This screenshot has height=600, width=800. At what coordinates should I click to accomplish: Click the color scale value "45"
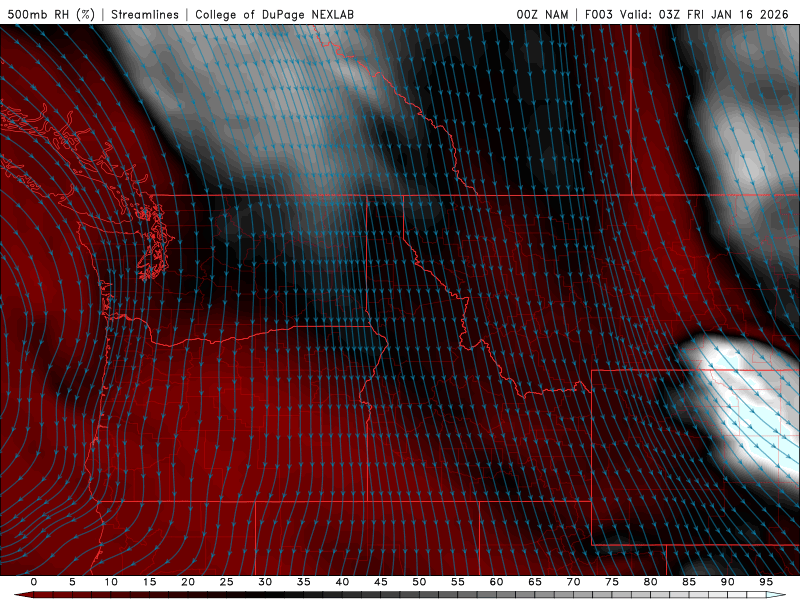[x=381, y=582]
